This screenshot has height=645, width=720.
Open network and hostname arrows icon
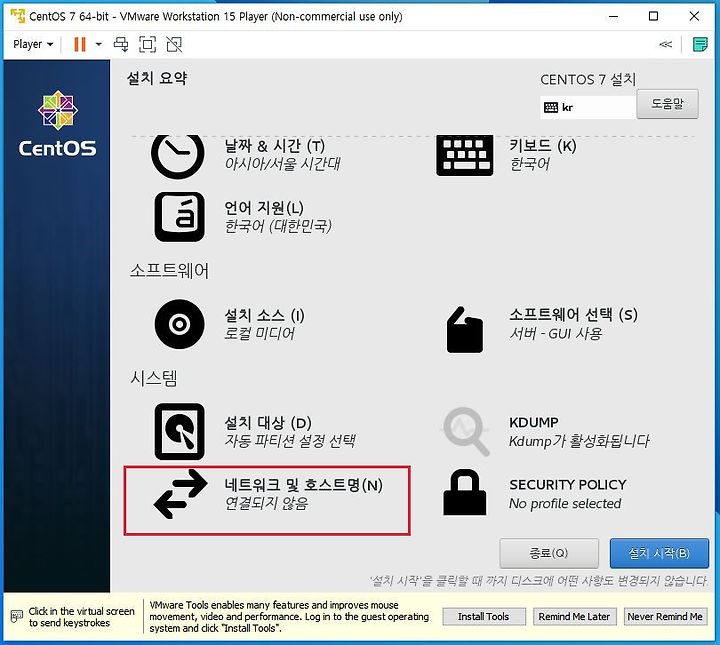coord(180,494)
